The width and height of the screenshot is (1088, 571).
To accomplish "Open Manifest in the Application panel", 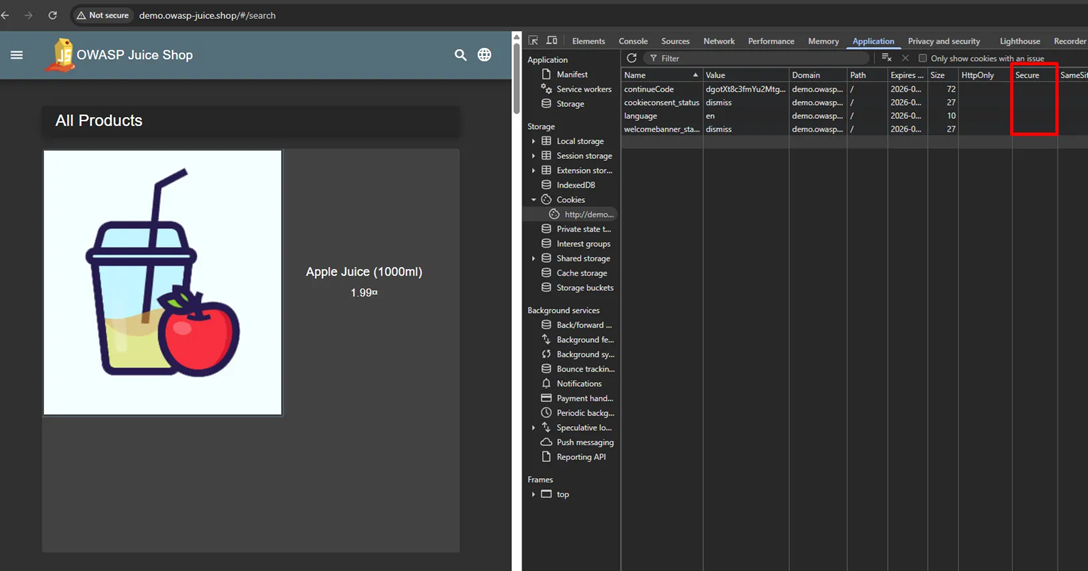I will [572, 74].
